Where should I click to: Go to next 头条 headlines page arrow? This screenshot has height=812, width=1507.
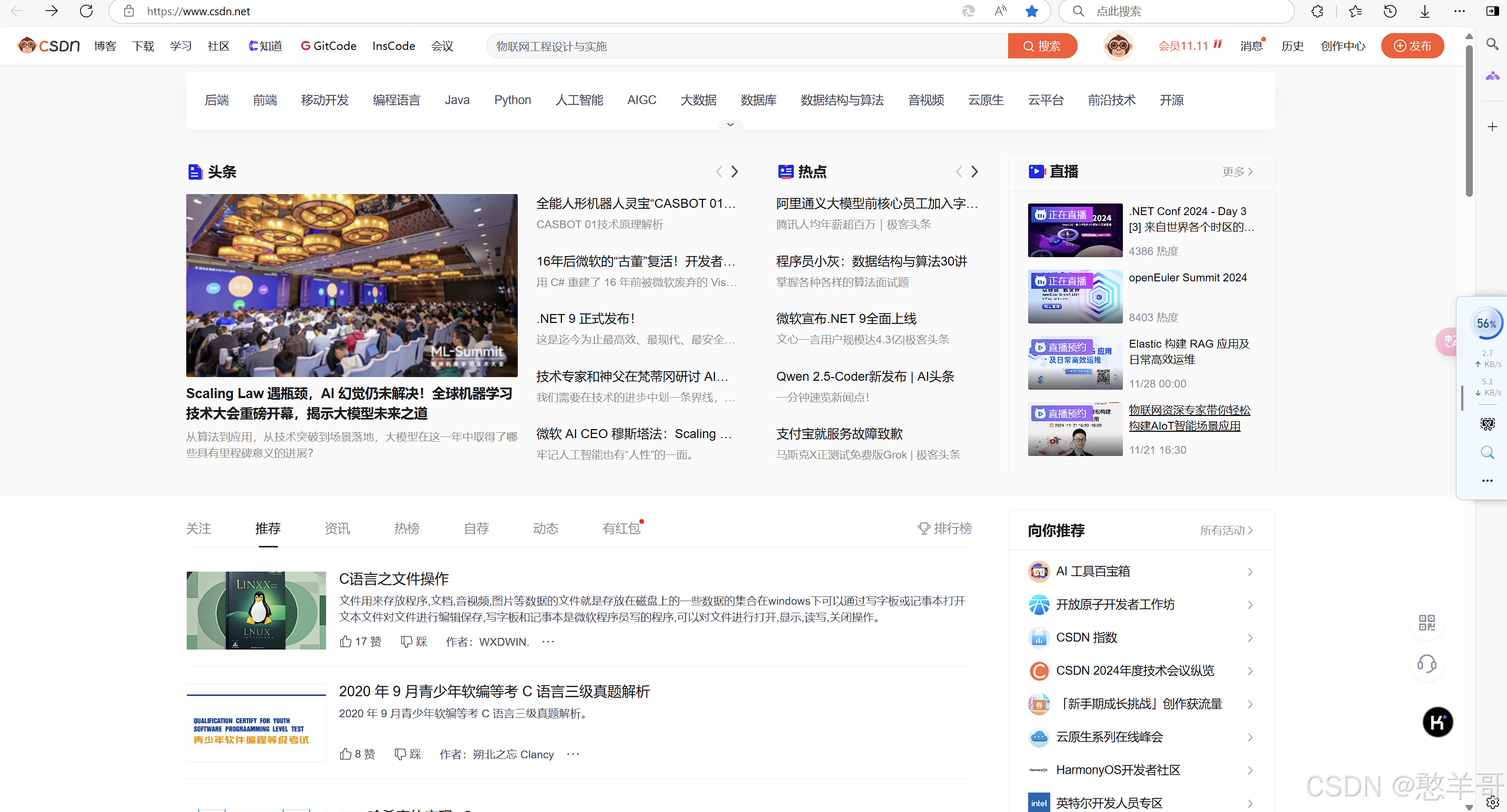coord(735,172)
